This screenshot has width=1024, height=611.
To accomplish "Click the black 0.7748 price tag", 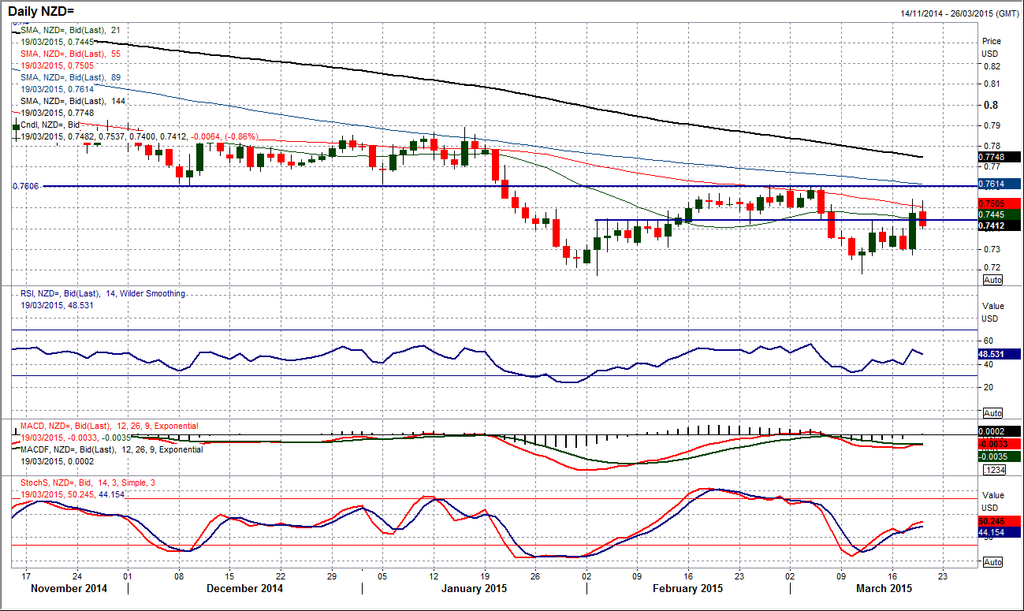I will [999, 157].
